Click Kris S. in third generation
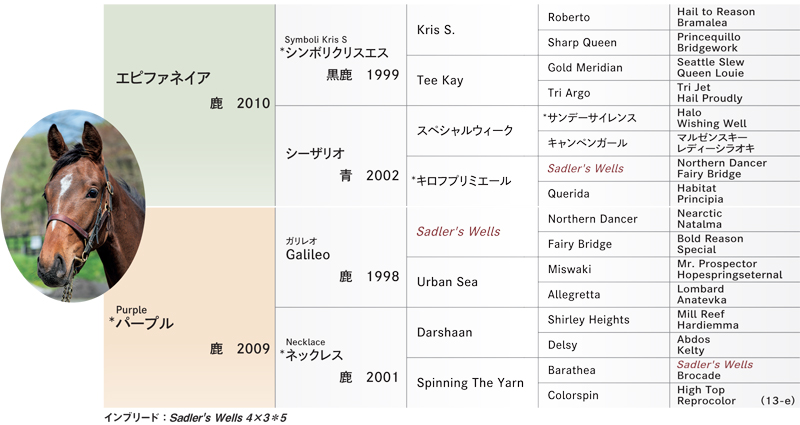The height and width of the screenshot is (425, 800). click(435, 30)
